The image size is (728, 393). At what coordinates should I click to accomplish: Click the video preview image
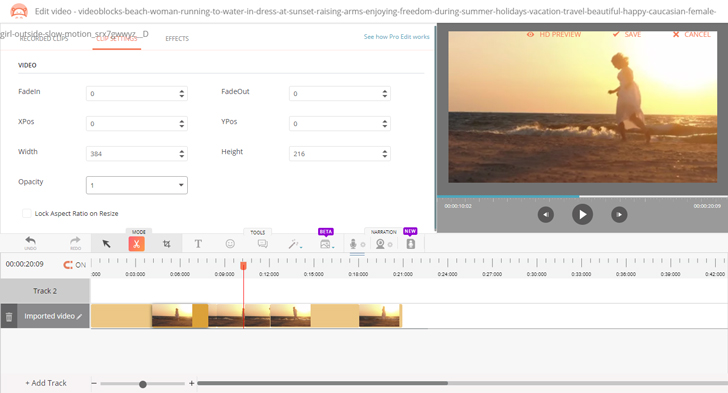[x=582, y=107]
